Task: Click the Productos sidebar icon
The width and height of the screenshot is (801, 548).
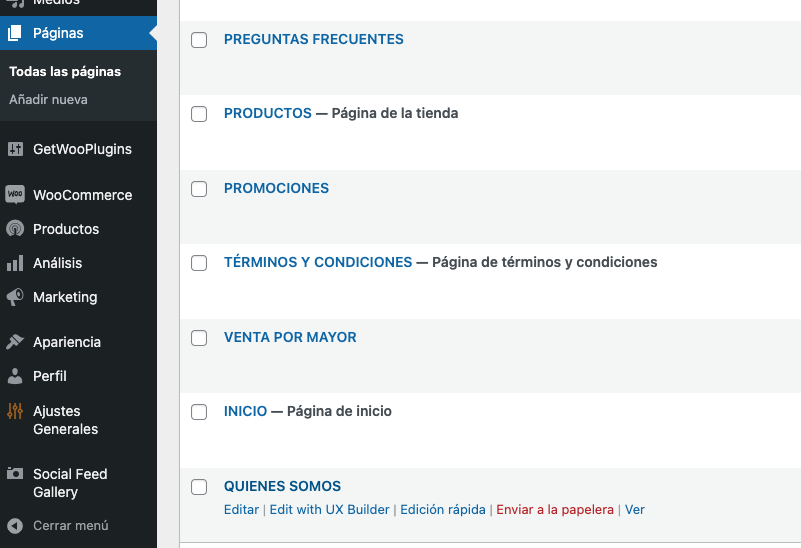Action: point(15,229)
